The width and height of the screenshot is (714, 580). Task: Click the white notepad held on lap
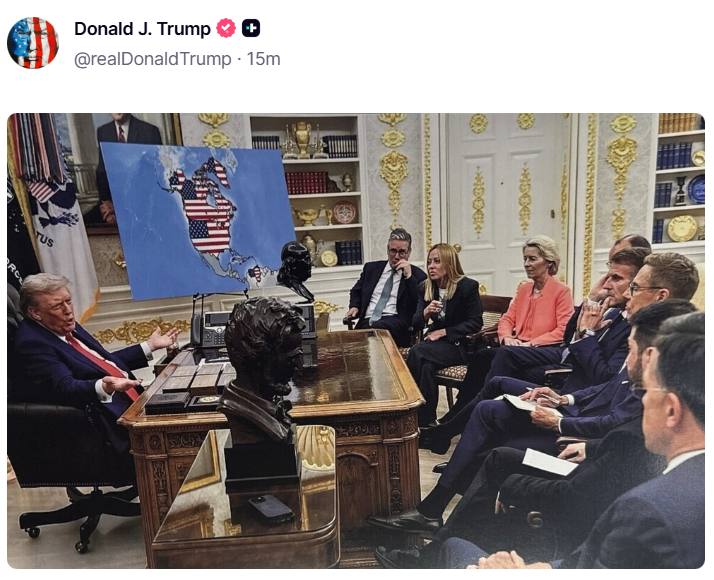549,462
